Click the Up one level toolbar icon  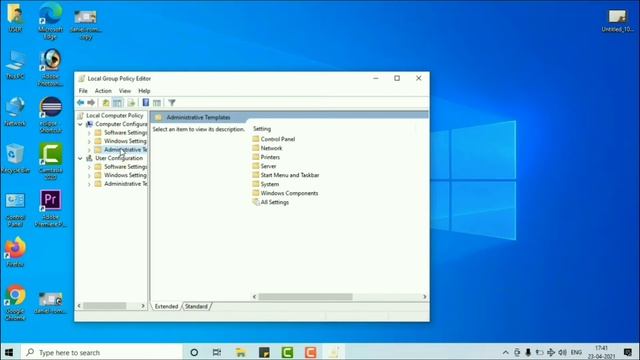tap(106, 102)
